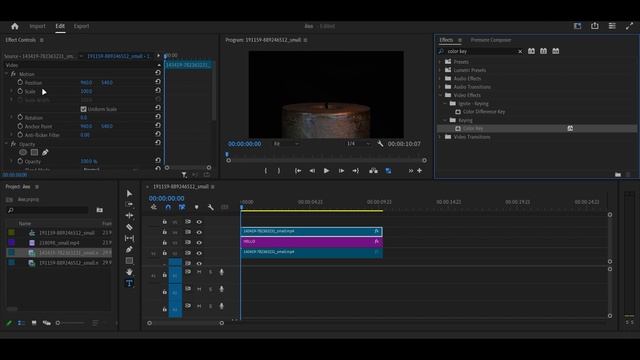Open the Filter Properties funnel in Effect Controls
The width and height of the screenshot is (640, 360).
click(x=184, y=175)
